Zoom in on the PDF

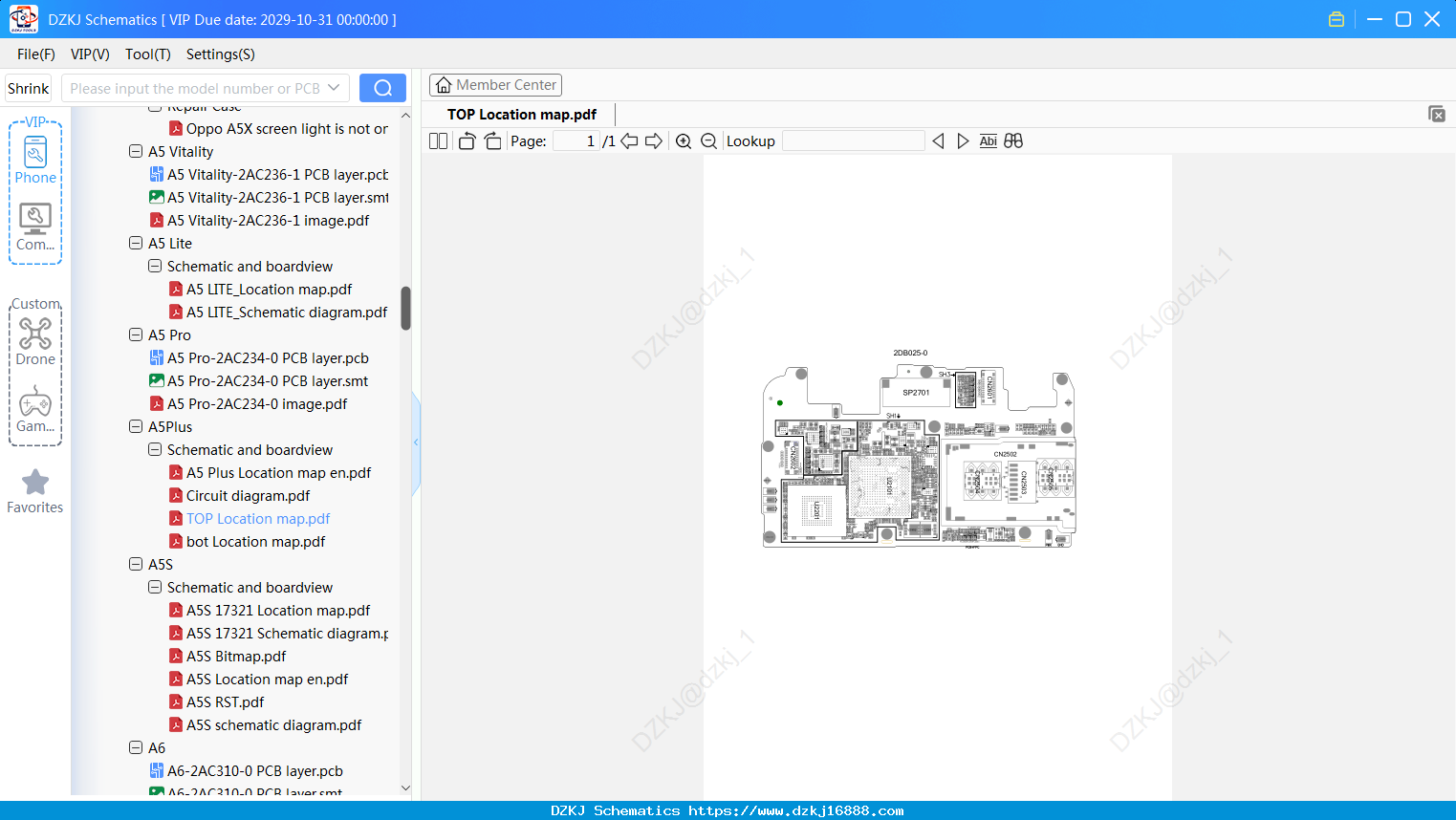point(684,141)
